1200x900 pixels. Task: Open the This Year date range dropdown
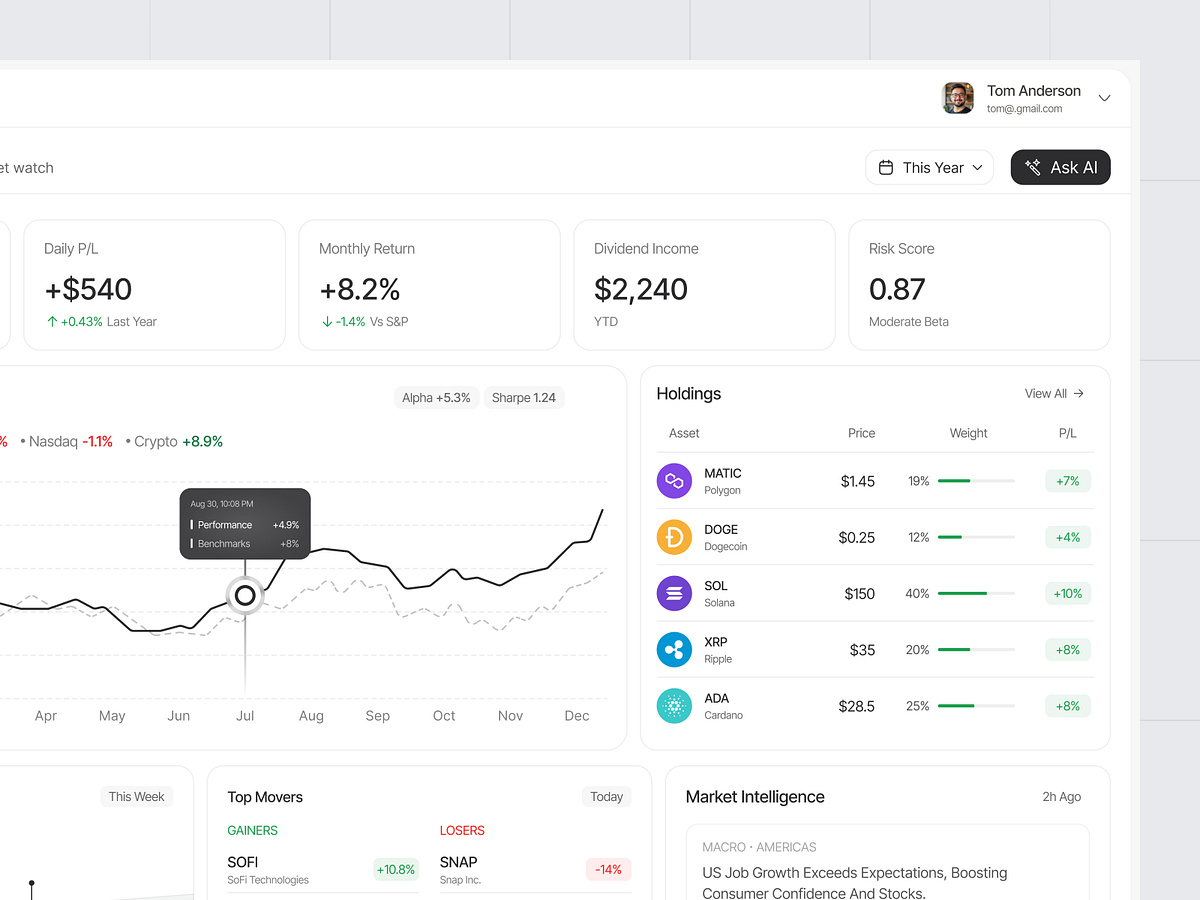930,168
